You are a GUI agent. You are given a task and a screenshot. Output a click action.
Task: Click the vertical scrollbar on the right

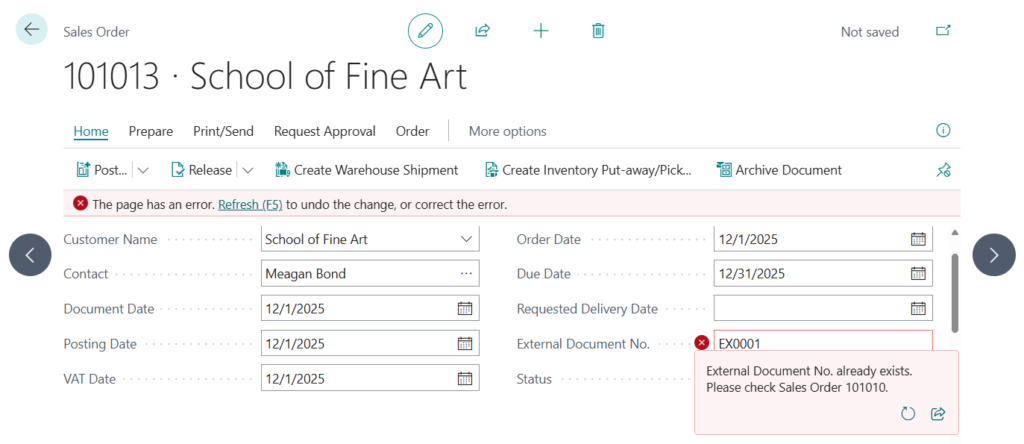pos(955,290)
